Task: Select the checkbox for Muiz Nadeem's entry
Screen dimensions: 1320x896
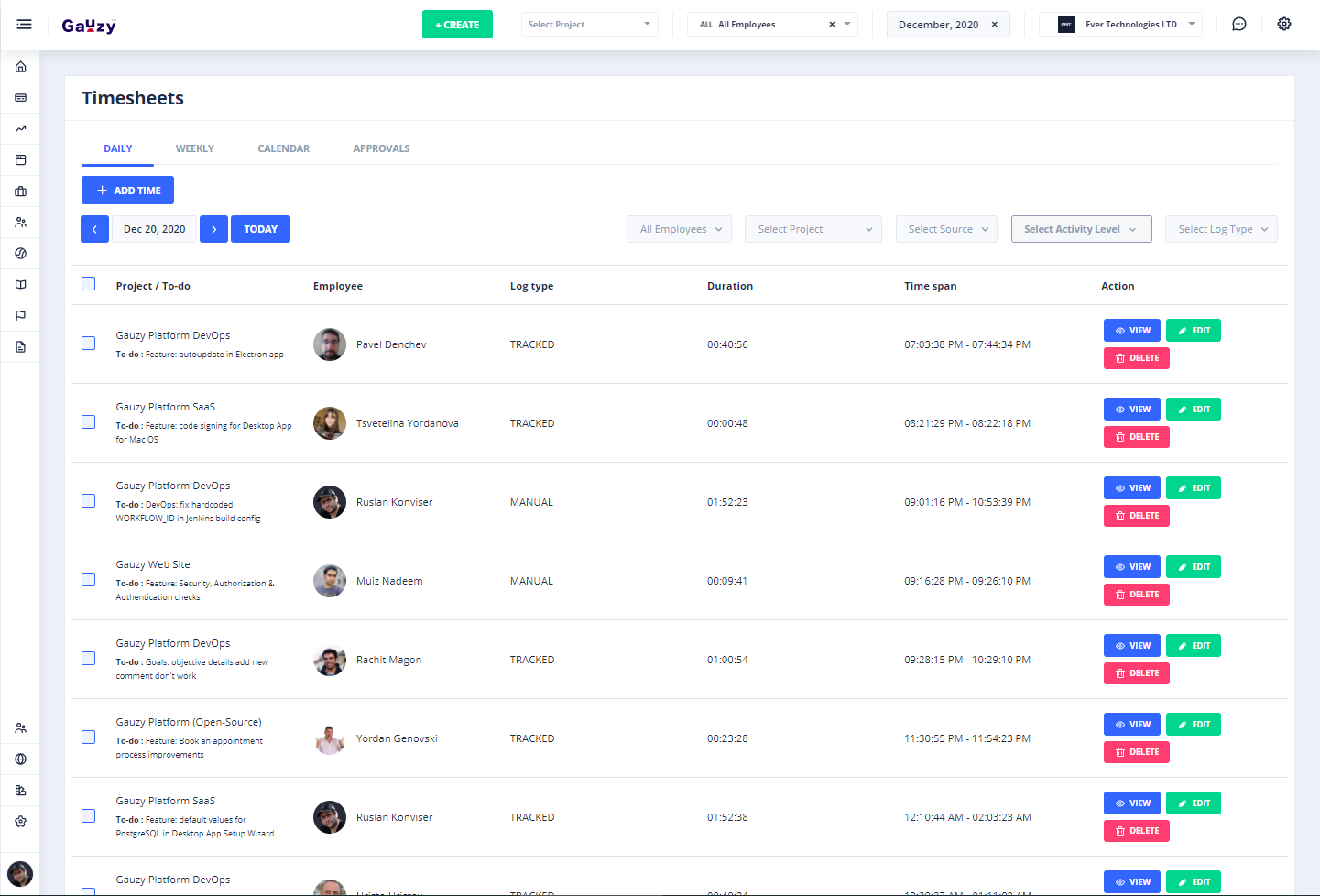Action: pyautogui.click(x=89, y=580)
